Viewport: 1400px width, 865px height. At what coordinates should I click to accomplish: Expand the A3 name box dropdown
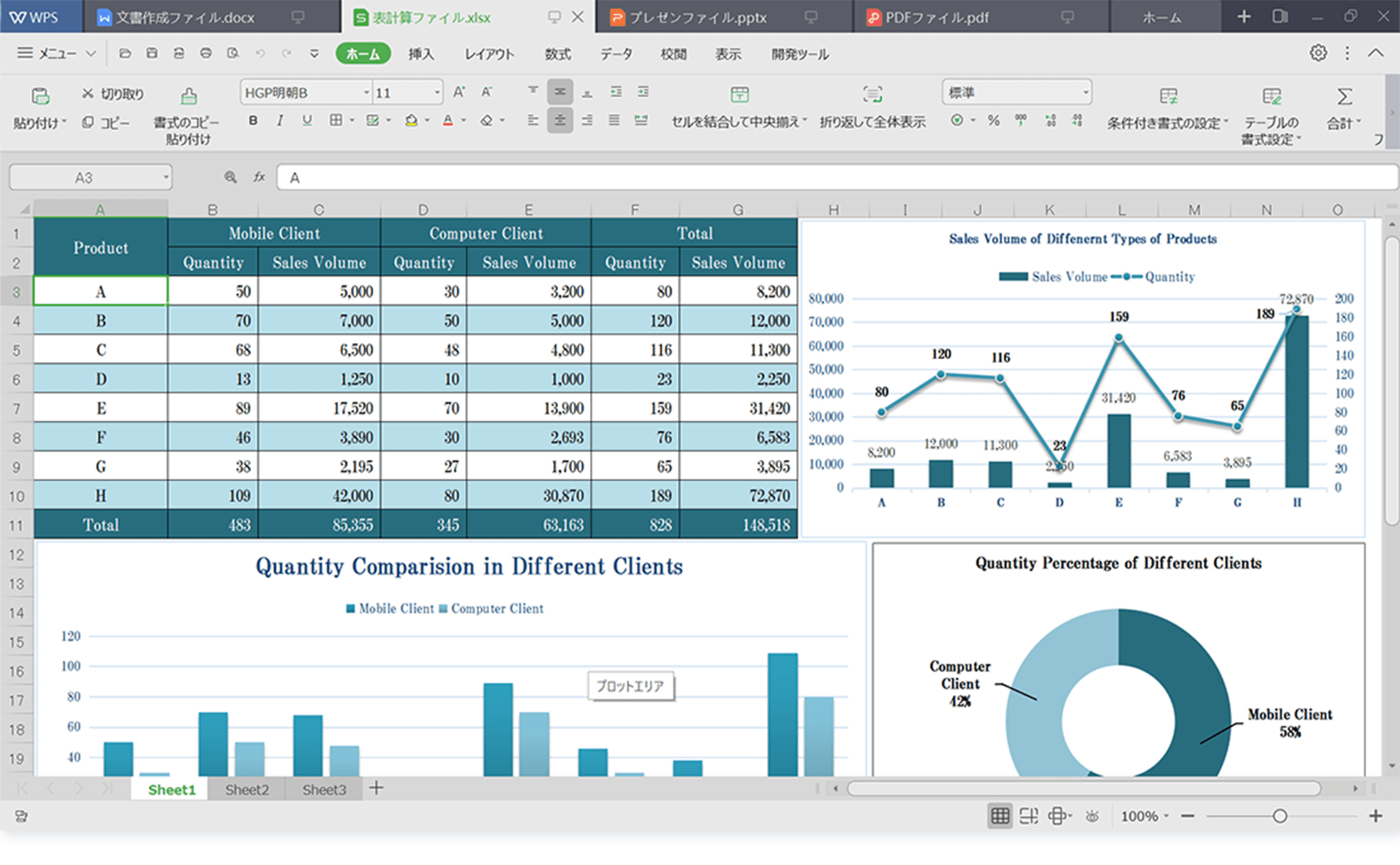(165, 177)
